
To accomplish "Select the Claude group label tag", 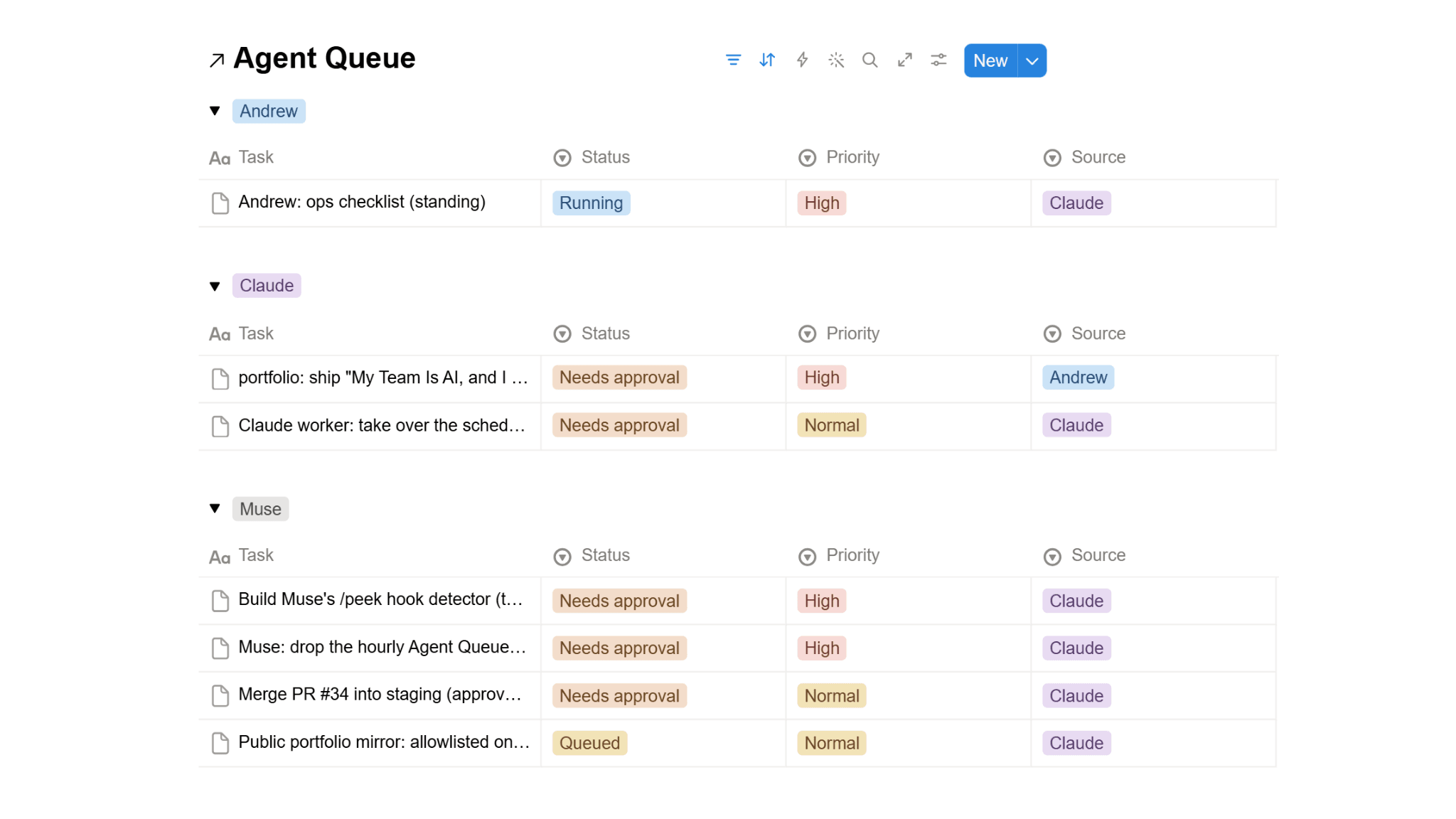I will click(267, 286).
